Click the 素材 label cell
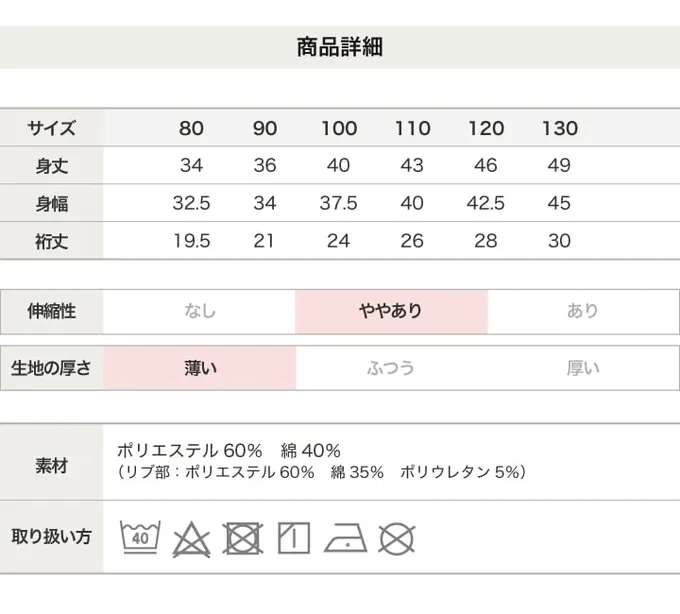This screenshot has width=680, height=614. [51, 464]
